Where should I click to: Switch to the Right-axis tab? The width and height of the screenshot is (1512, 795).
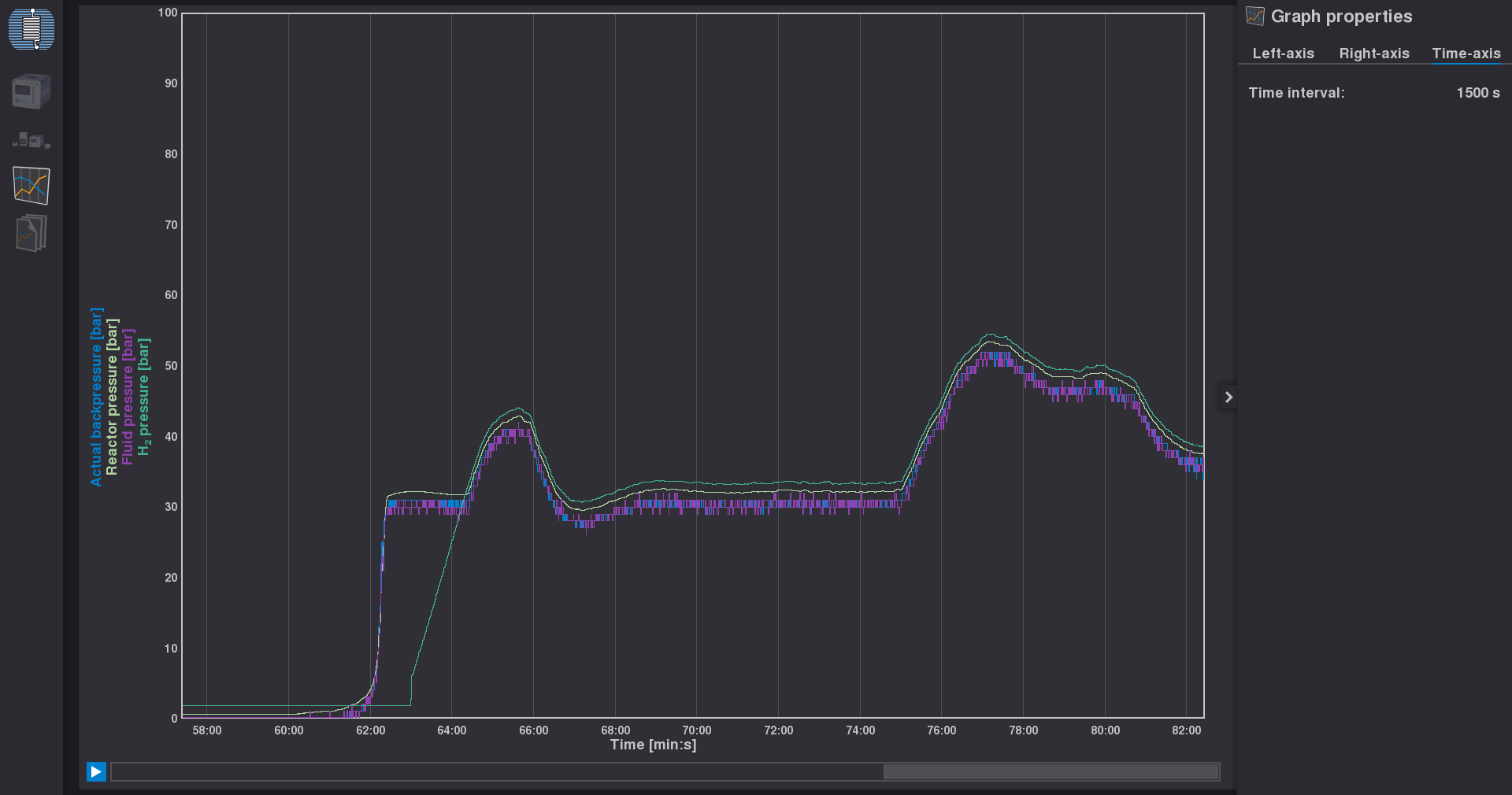[1374, 54]
